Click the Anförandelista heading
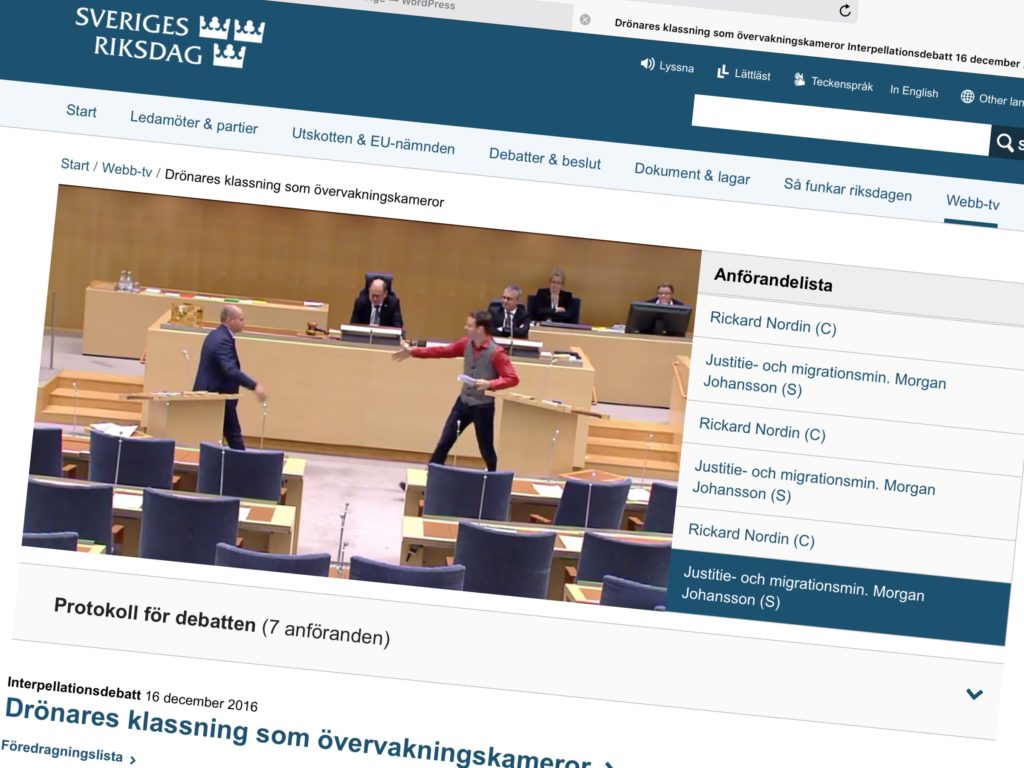Viewport: 1024px width, 768px height. point(773,280)
